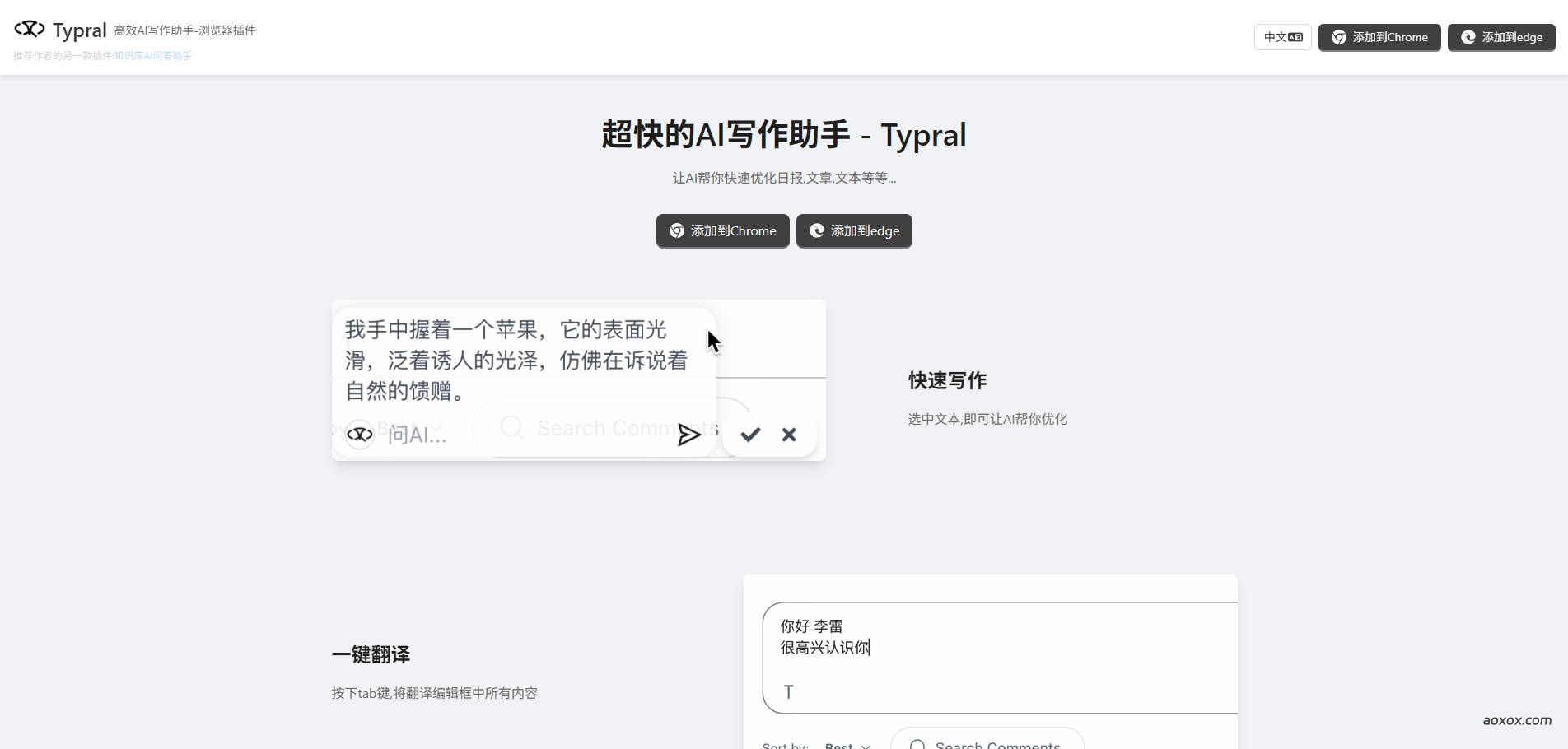
Task: Open the 知识库AI问答助手 link
Action: [152, 56]
